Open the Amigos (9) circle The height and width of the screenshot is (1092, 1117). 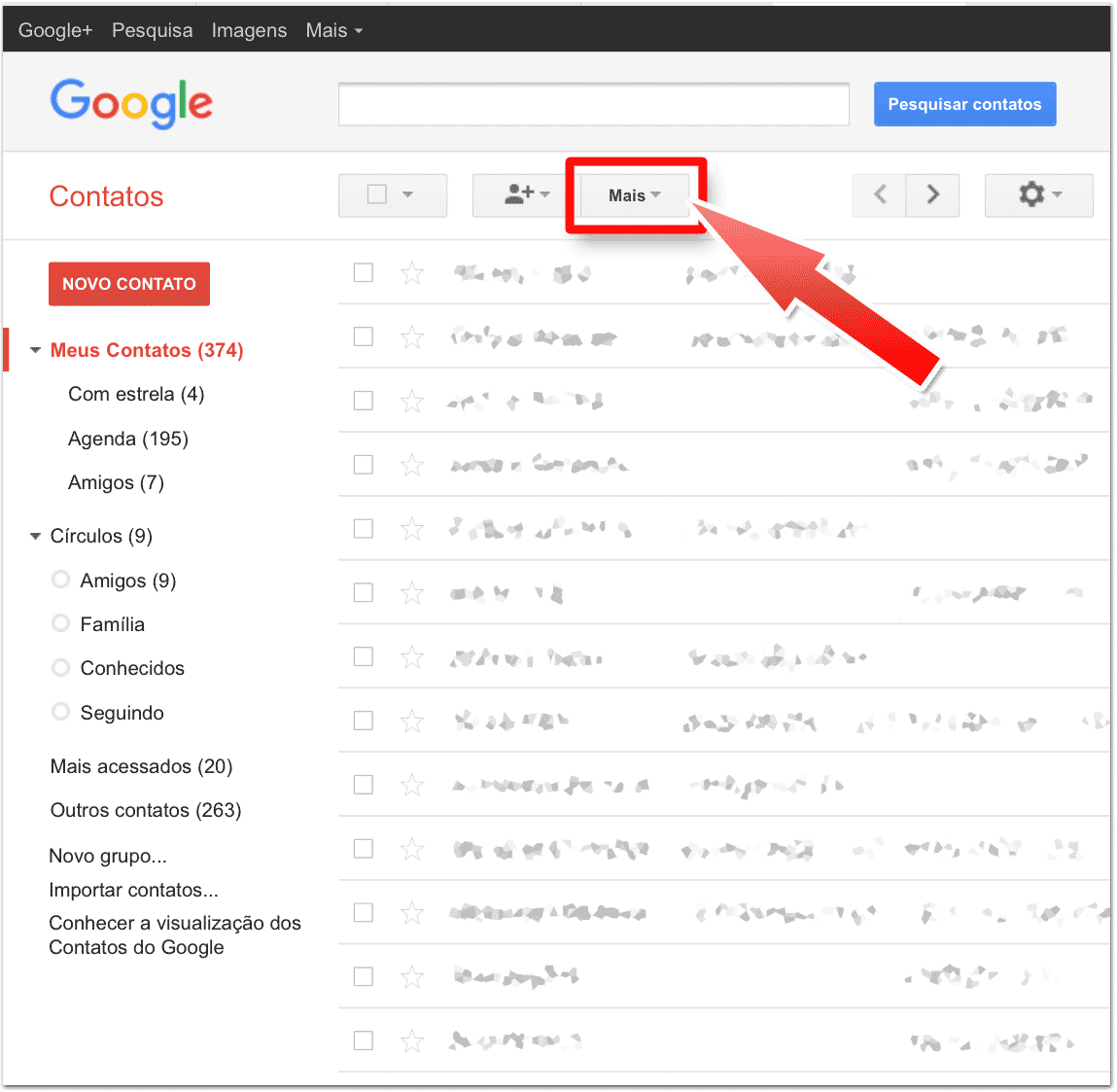click(128, 581)
